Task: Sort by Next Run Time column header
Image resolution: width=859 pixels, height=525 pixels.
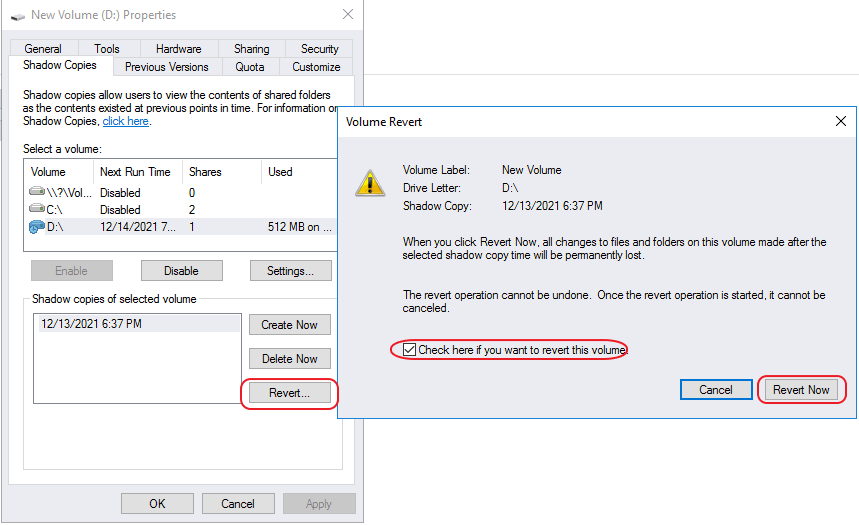Action: point(138,172)
